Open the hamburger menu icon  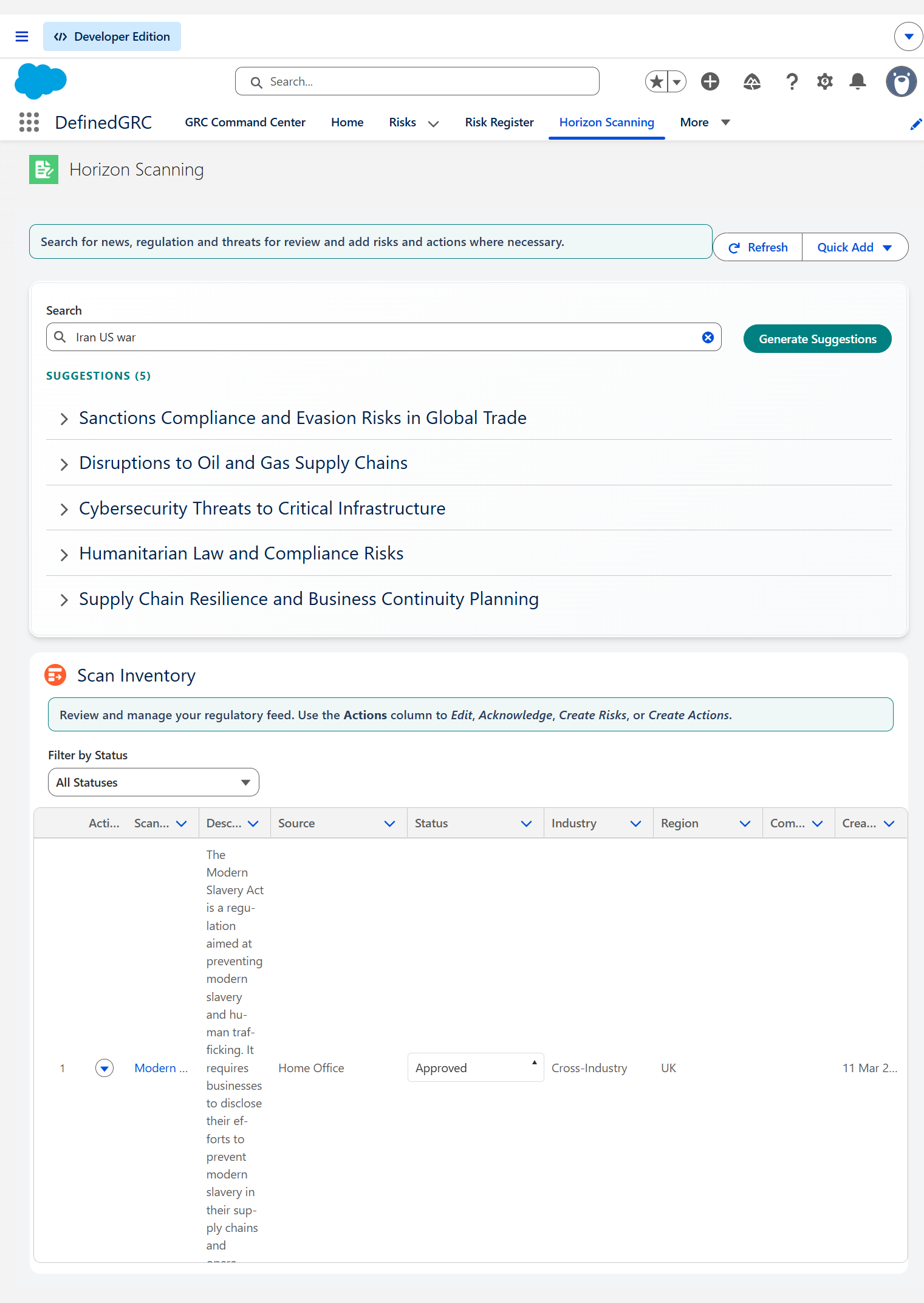tap(22, 36)
